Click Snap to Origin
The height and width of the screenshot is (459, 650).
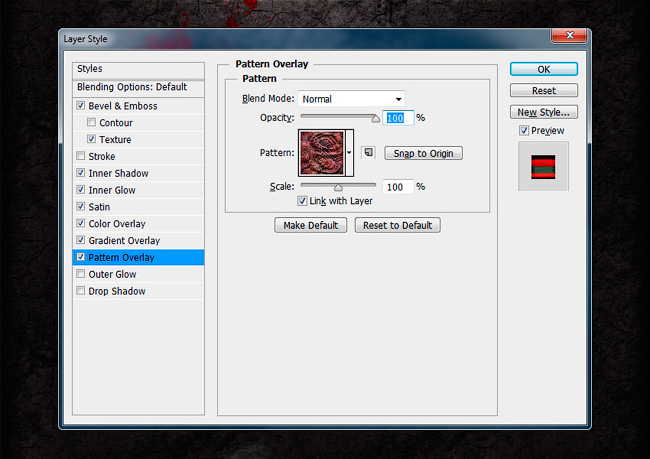[x=423, y=153]
